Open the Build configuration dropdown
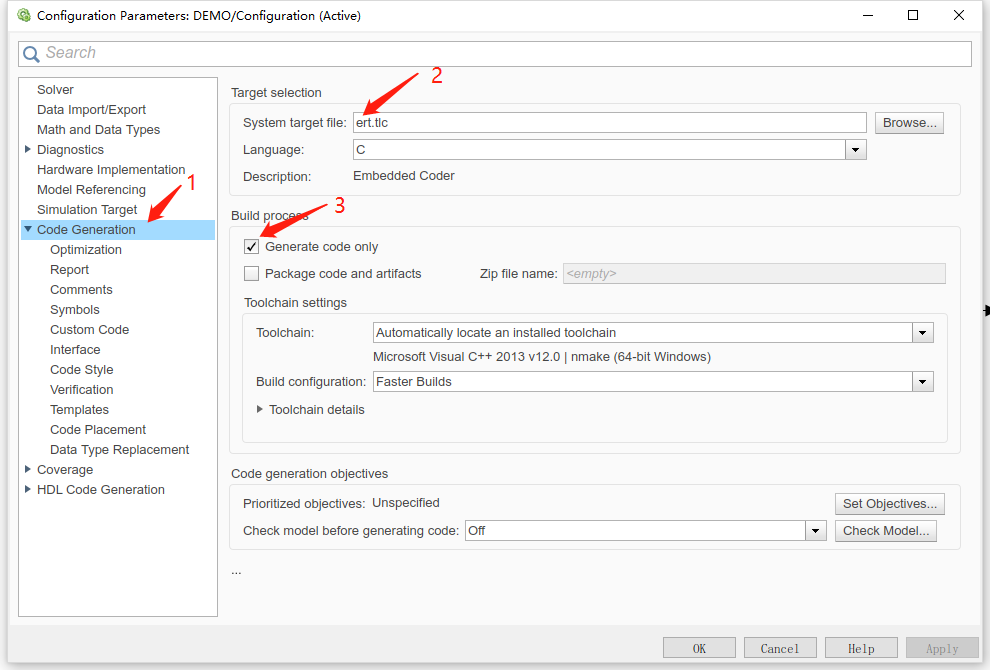The height and width of the screenshot is (670, 990). pyautogui.click(x=922, y=382)
